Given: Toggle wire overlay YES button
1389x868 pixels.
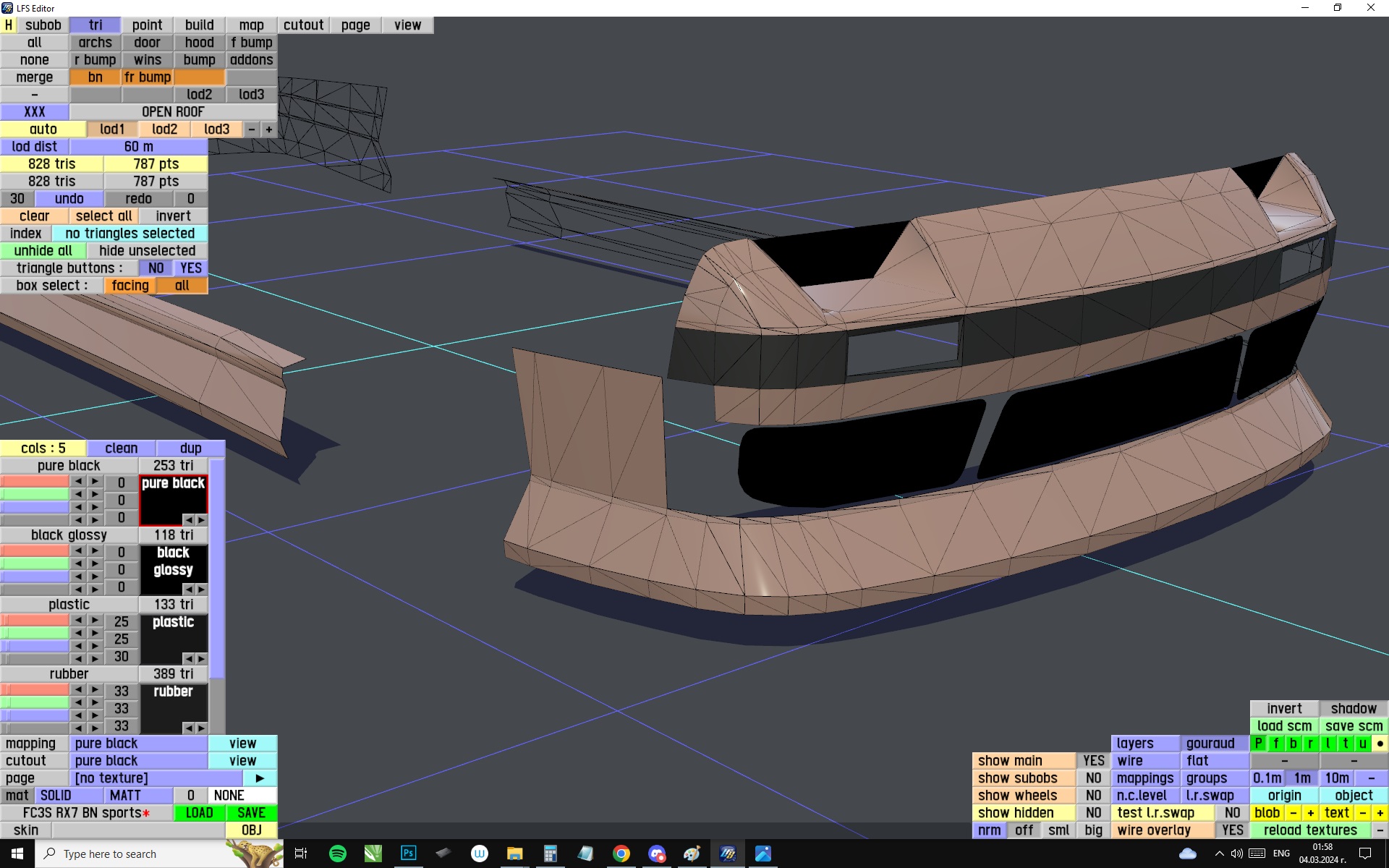Looking at the screenshot, I should (x=1232, y=830).
